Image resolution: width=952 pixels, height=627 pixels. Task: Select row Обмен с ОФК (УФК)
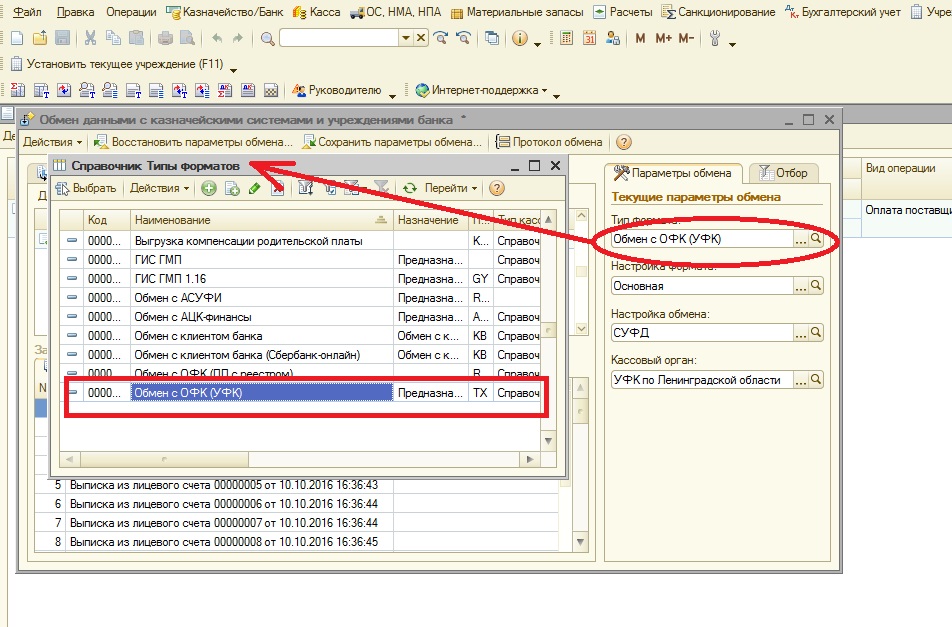[x=302, y=393]
